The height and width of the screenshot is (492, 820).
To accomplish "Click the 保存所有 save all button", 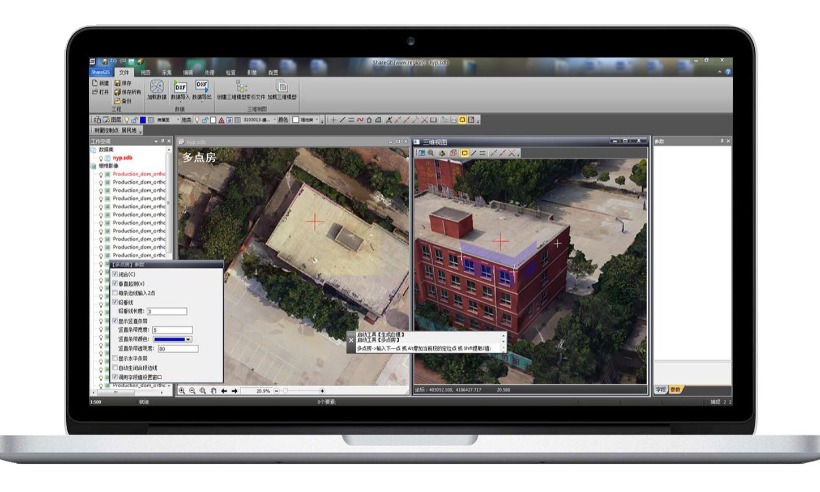I will 128,92.
